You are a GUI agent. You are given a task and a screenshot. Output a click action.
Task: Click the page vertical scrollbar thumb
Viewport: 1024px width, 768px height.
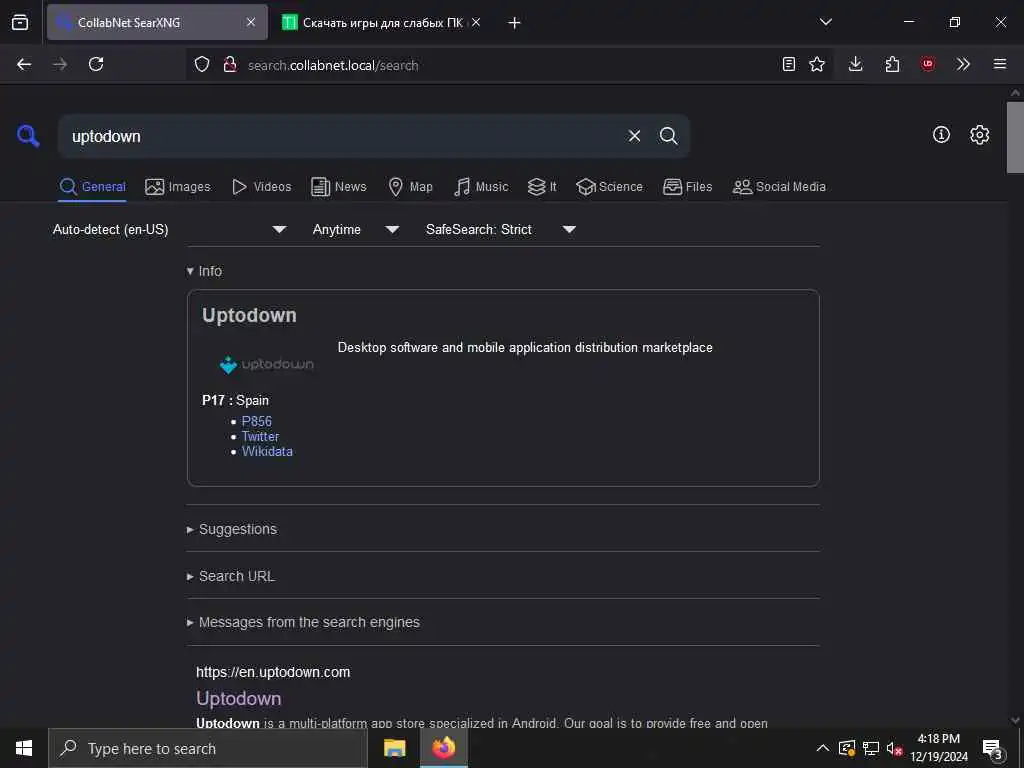1015,137
